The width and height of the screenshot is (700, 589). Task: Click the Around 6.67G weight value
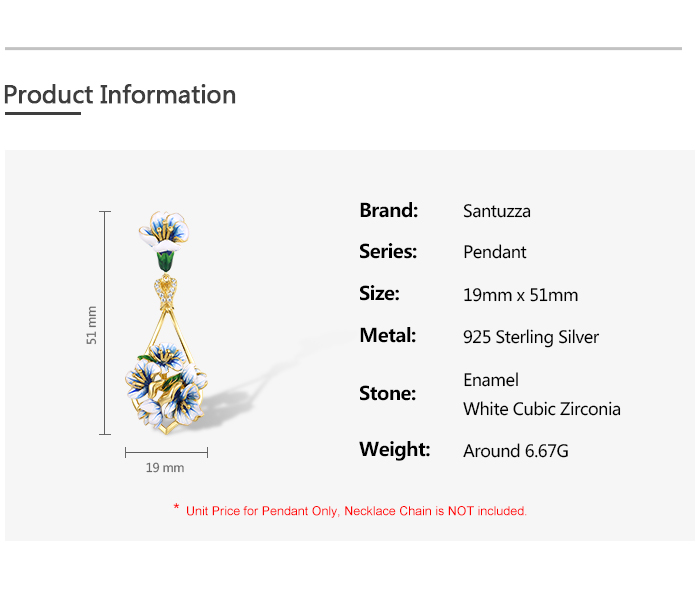point(516,451)
